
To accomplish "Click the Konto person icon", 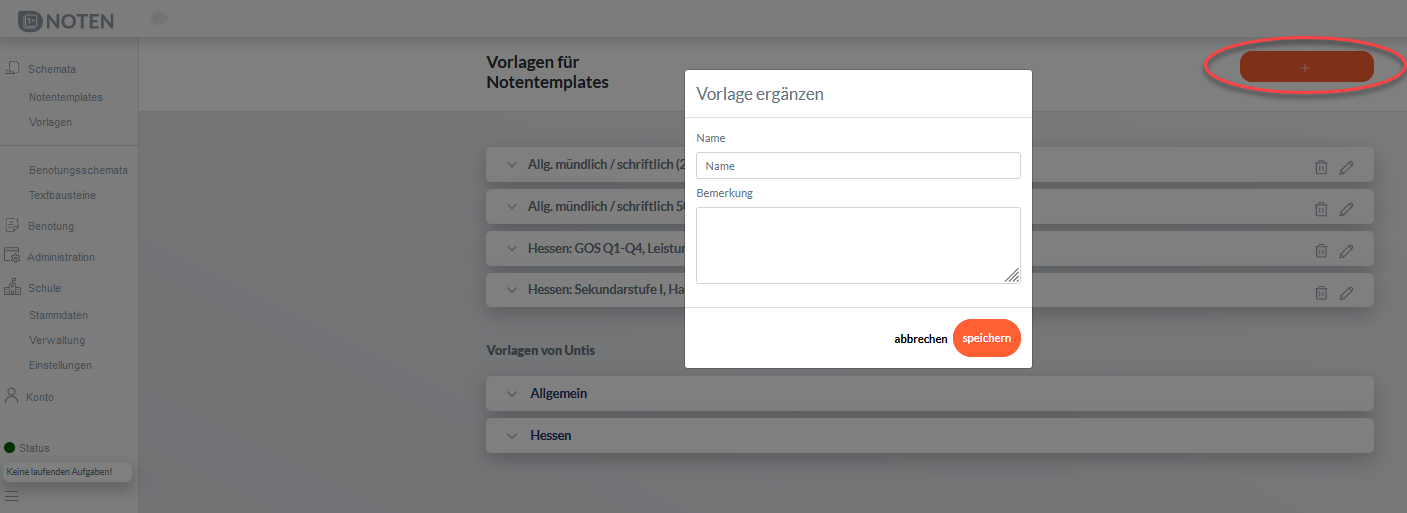I will [12, 396].
